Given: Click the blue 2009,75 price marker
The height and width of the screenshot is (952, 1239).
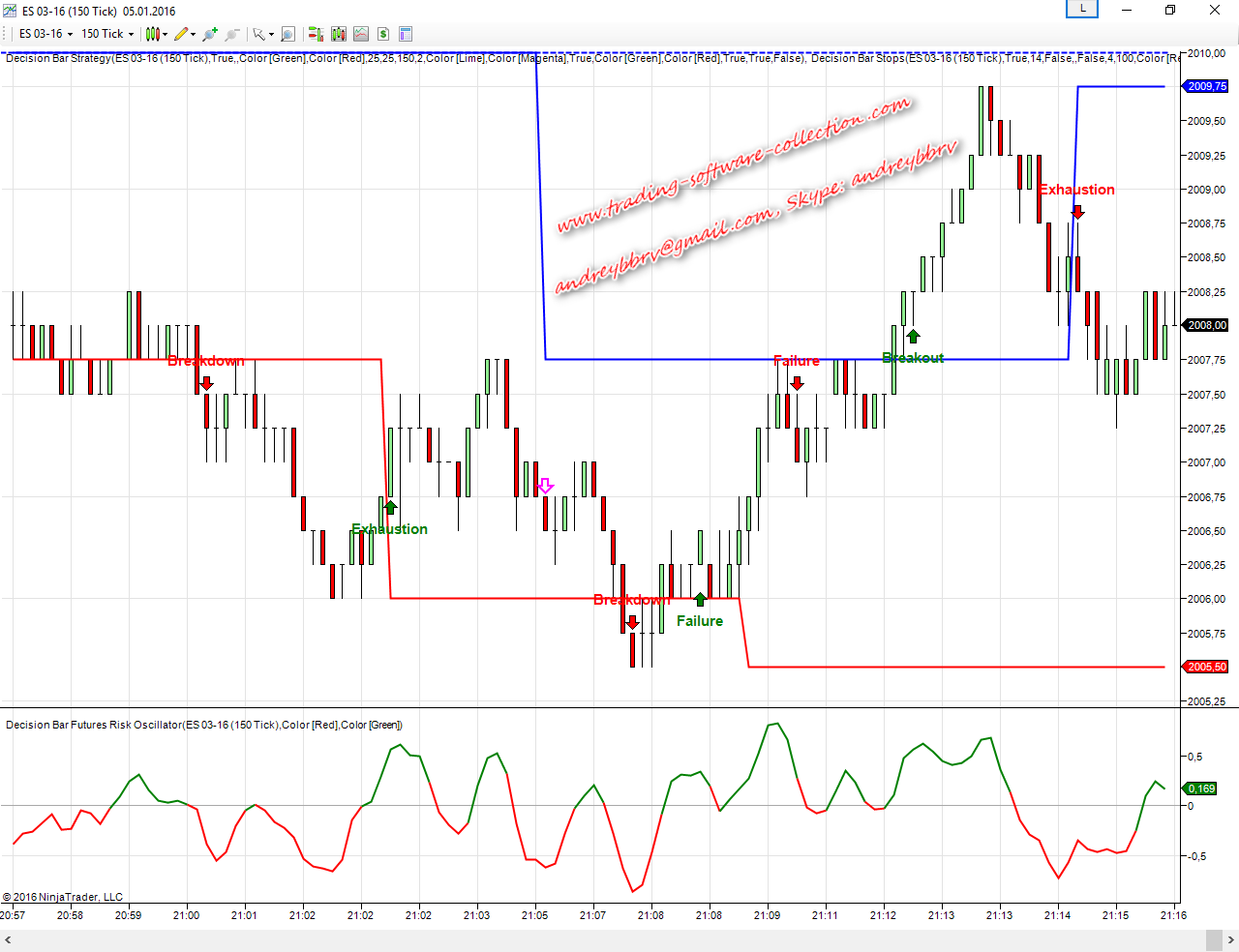Looking at the screenshot, I should coord(1206,87).
